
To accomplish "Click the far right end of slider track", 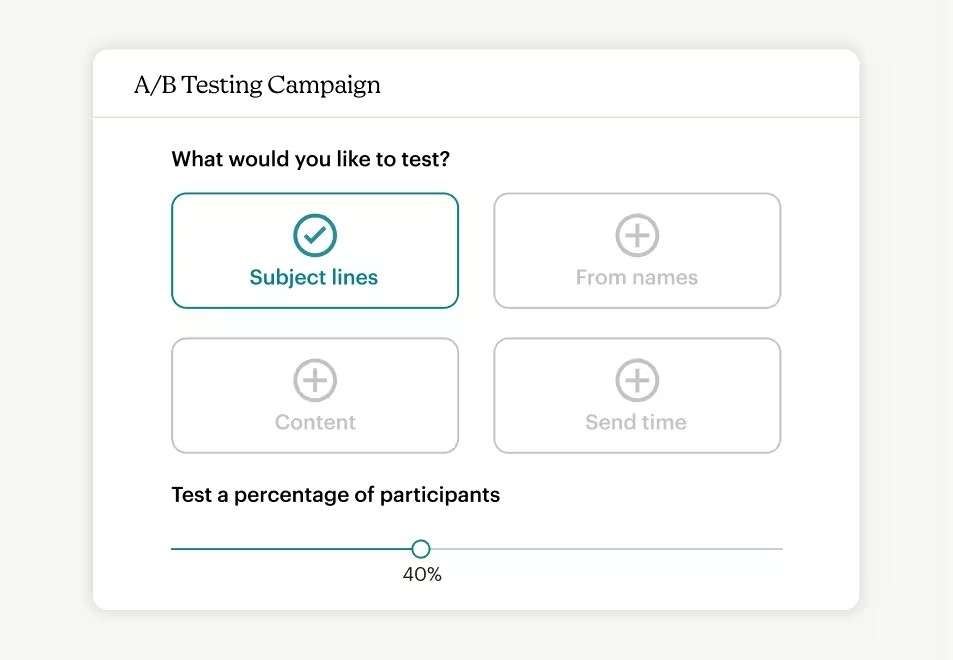I will (780, 549).
